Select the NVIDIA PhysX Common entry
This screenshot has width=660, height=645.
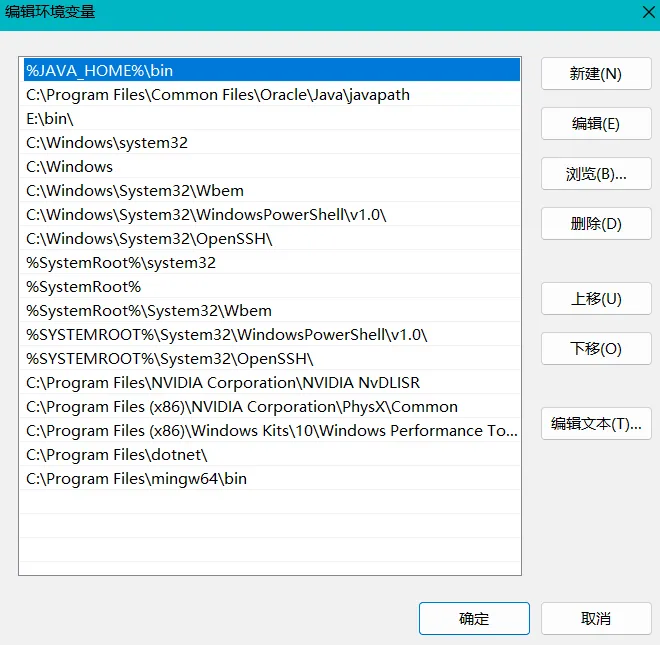(242, 407)
